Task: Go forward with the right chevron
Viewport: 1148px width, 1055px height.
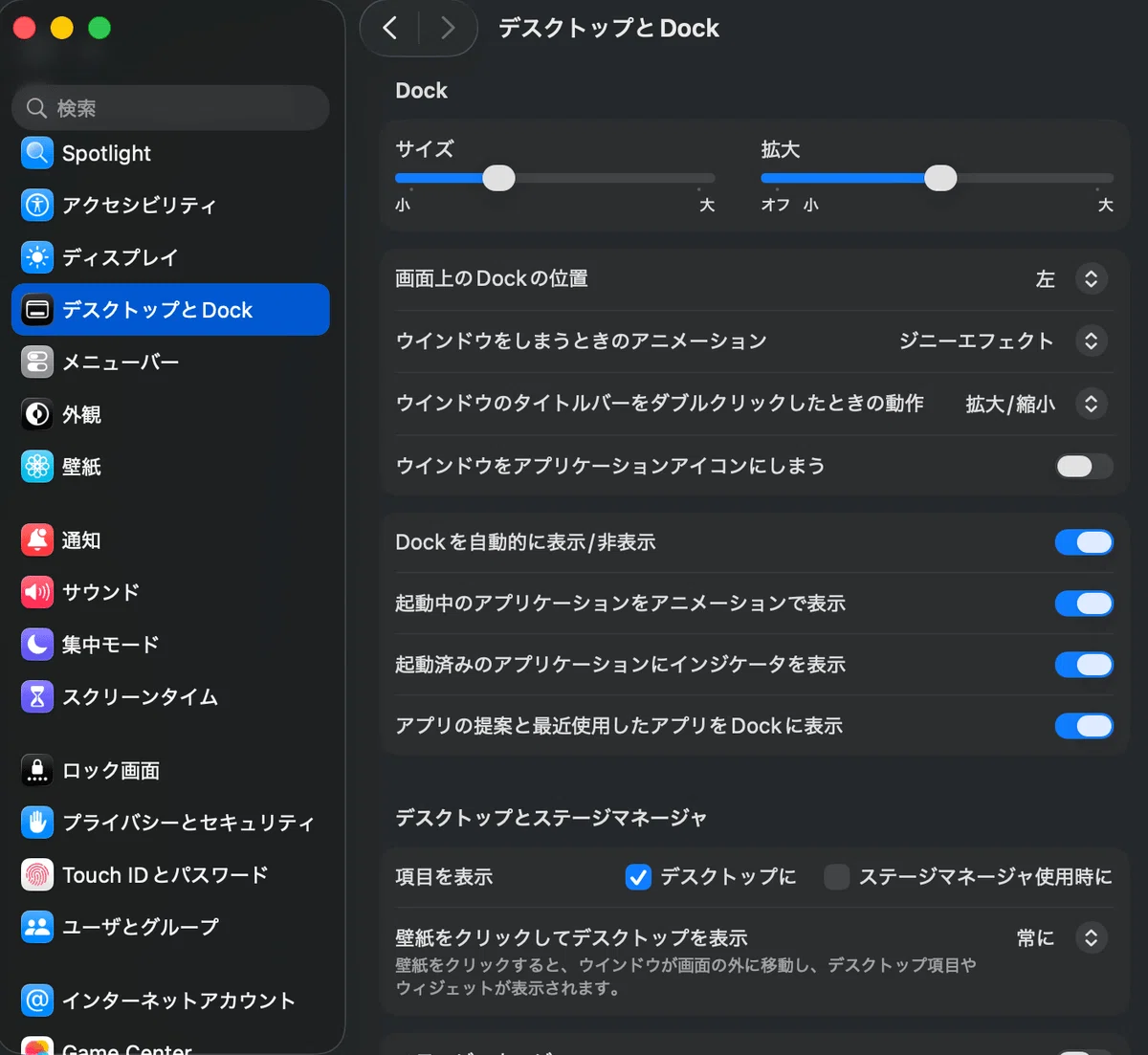Action: click(447, 28)
